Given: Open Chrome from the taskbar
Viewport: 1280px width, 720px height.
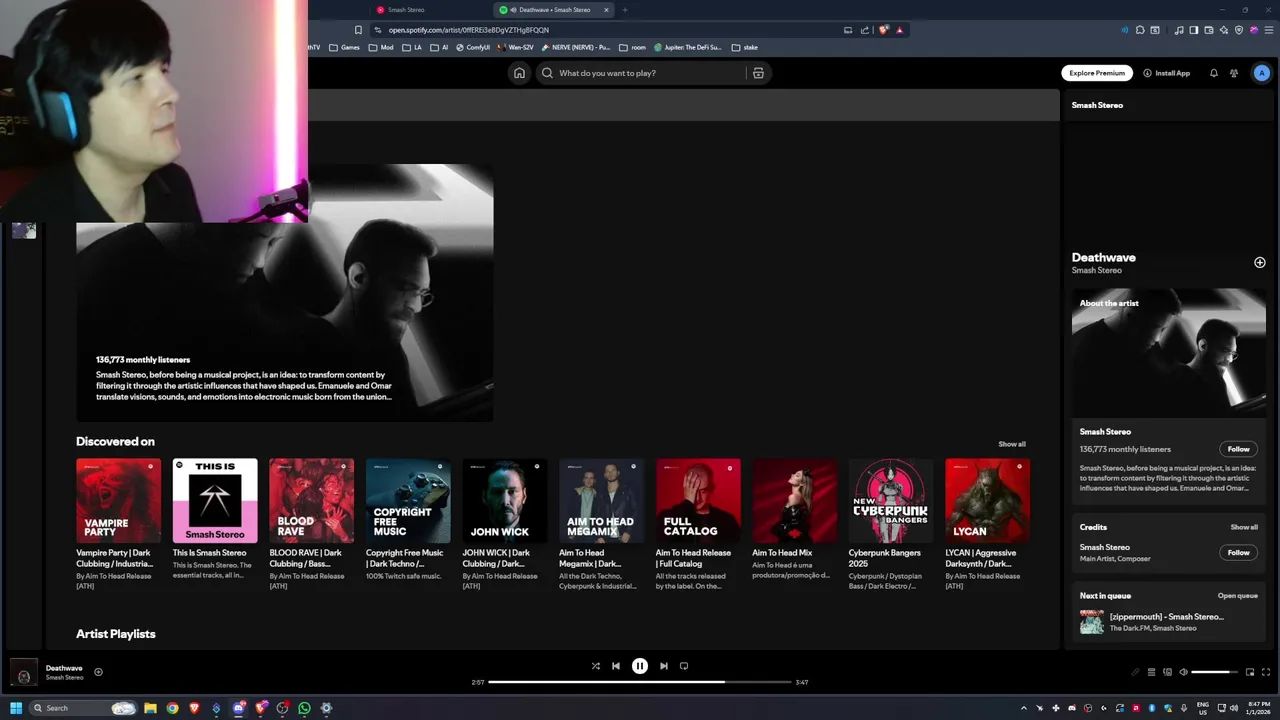Looking at the screenshot, I should point(172,708).
